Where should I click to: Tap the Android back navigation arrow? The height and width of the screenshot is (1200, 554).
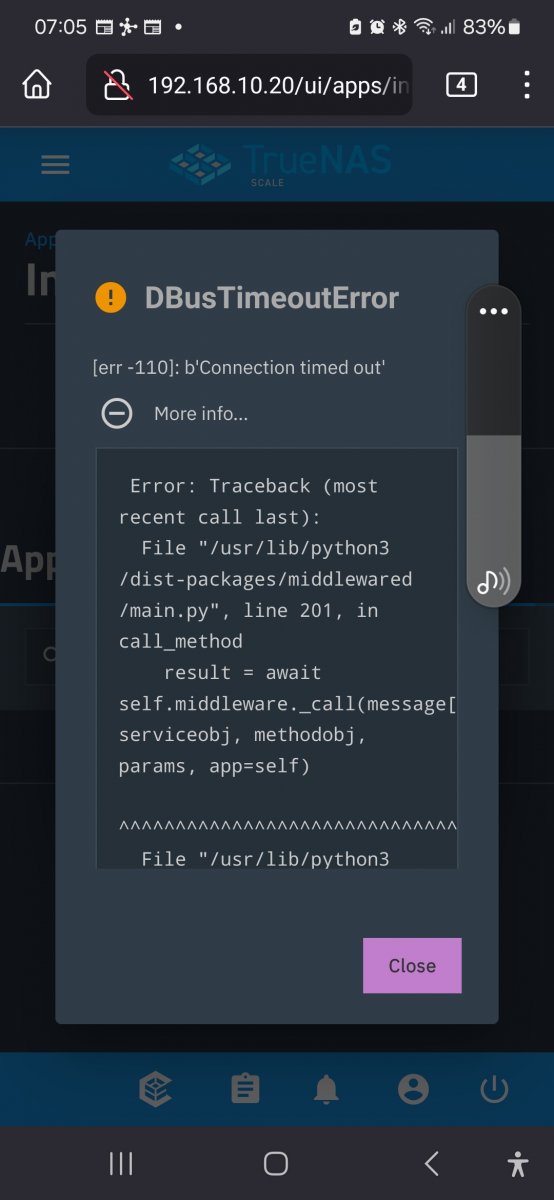[x=432, y=1163]
